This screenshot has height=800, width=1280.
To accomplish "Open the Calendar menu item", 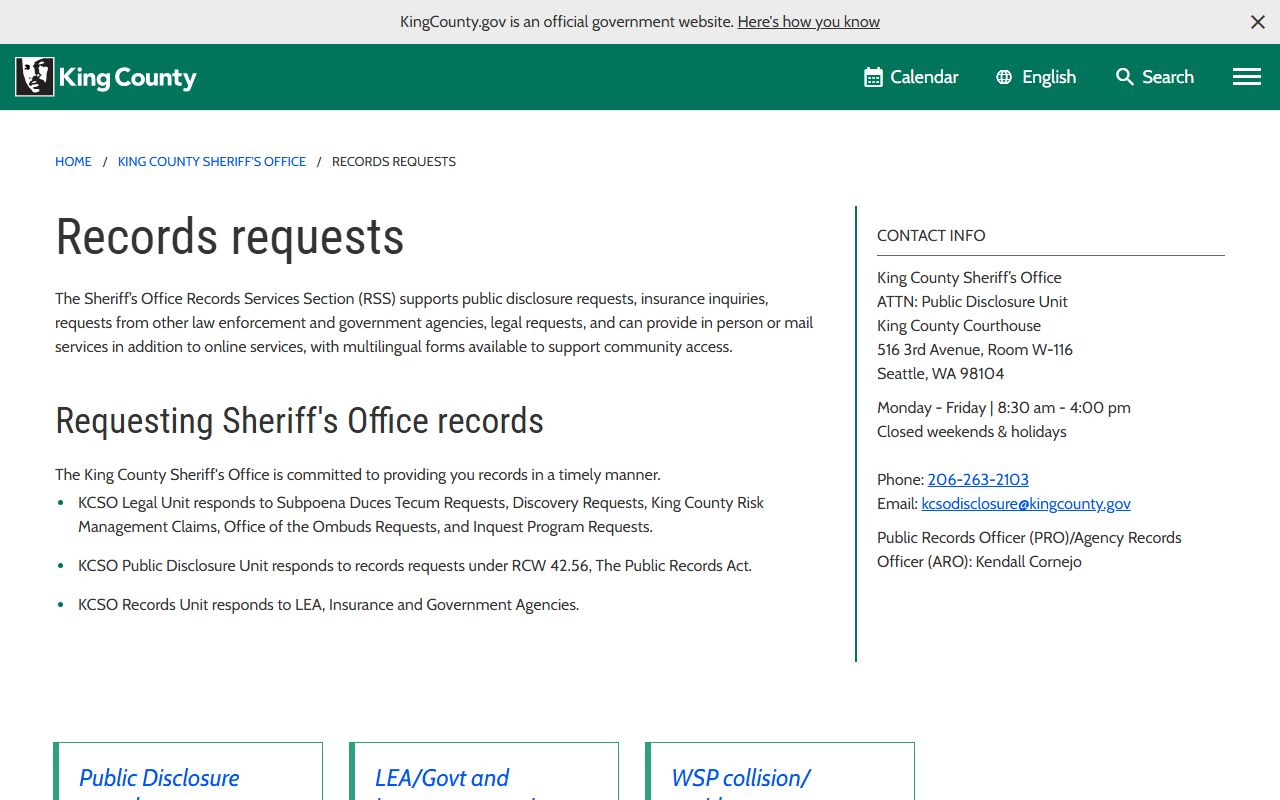I will coord(911,77).
